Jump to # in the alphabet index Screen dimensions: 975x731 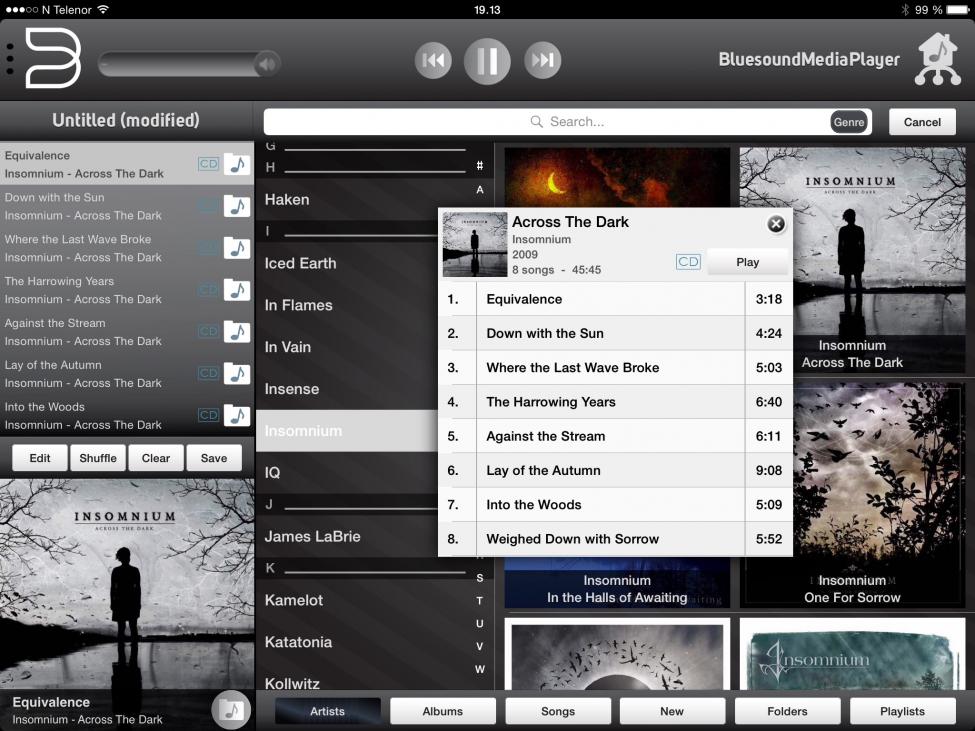coord(479,166)
